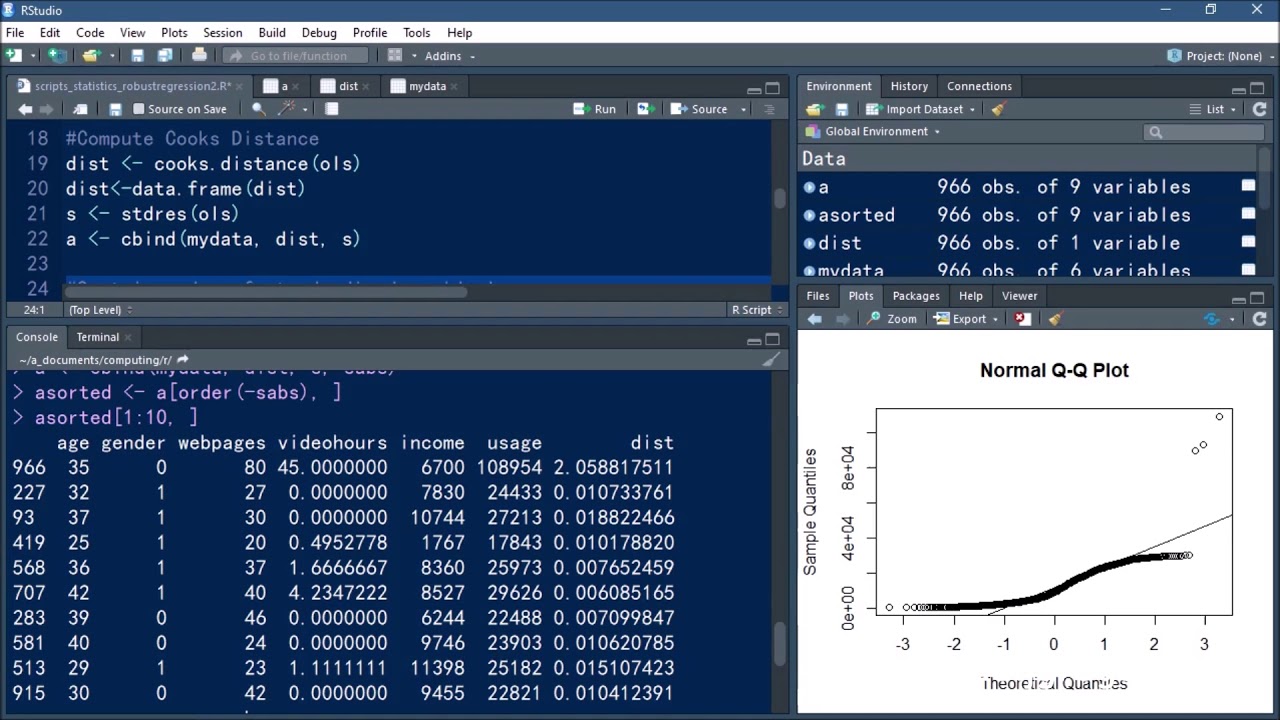Show document outline icon in editor

tap(768, 109)
